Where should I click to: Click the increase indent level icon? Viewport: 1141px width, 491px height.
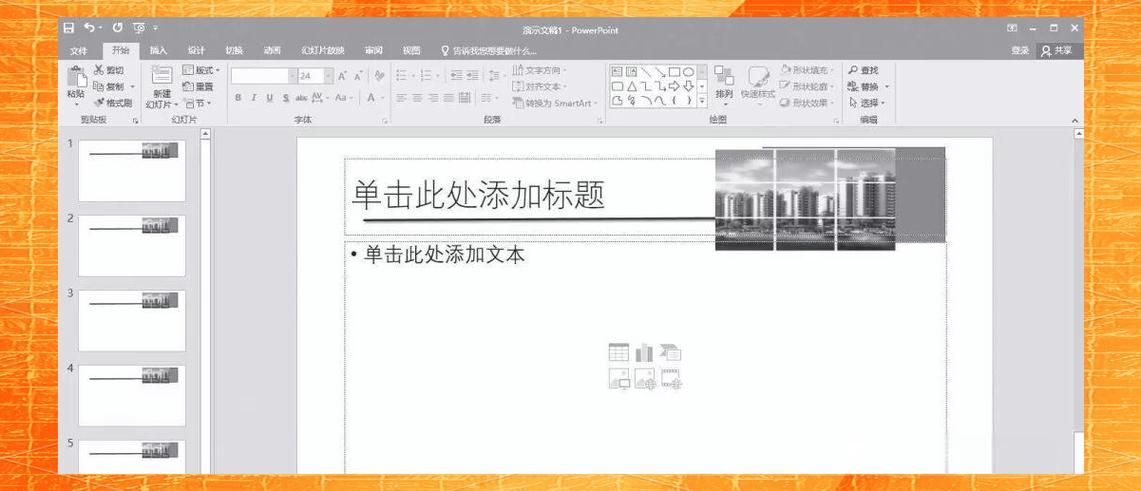[472, 76]
